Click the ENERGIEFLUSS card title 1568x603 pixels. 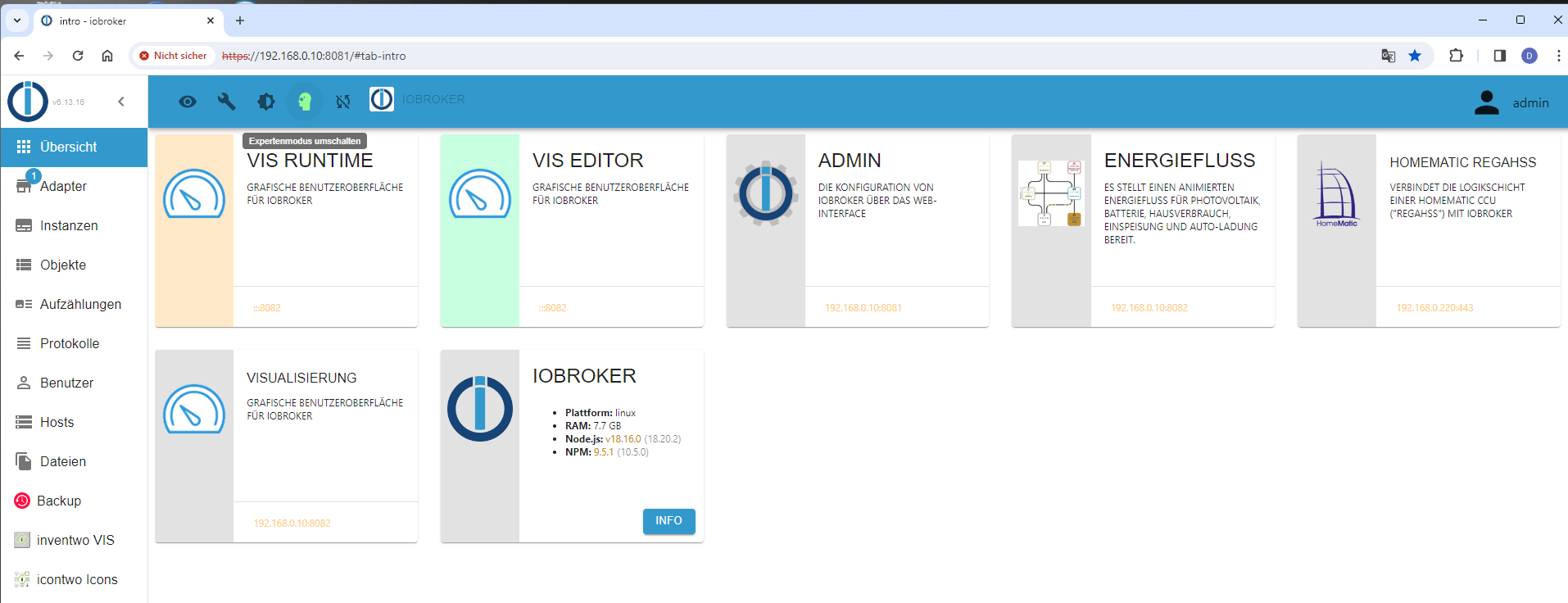[1180, 161]
